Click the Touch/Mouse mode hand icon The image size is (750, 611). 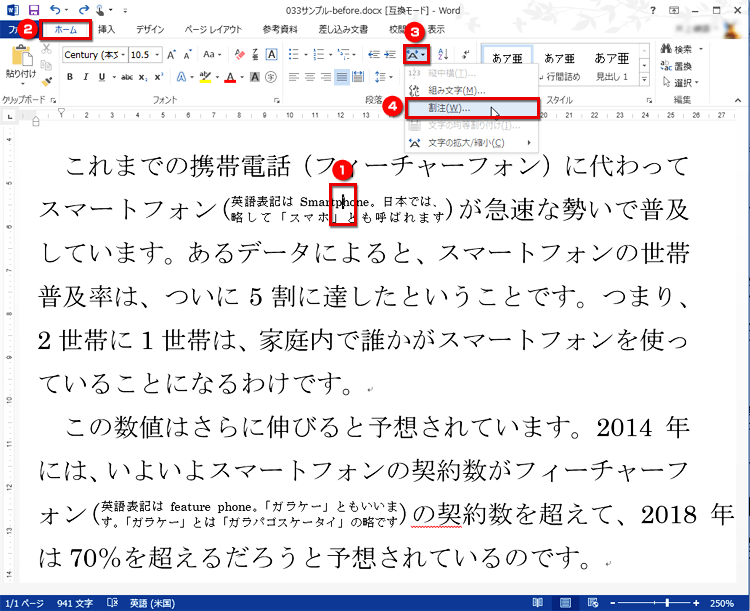tap(100, 10)
